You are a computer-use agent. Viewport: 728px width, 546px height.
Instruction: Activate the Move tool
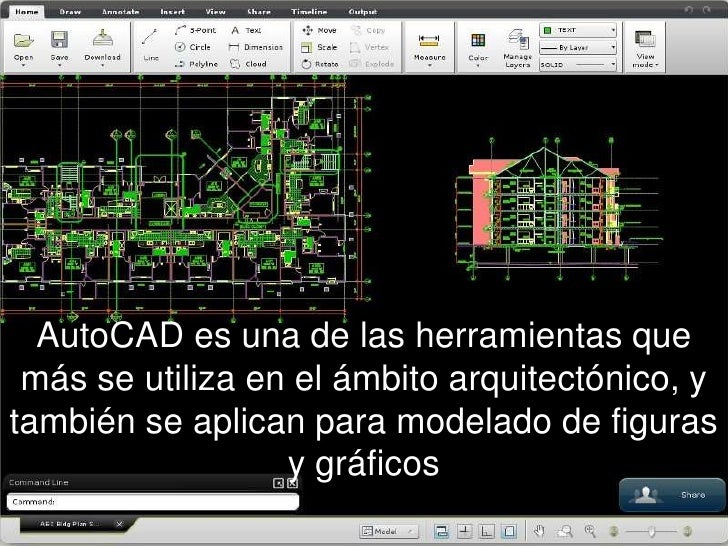(319, 30)
